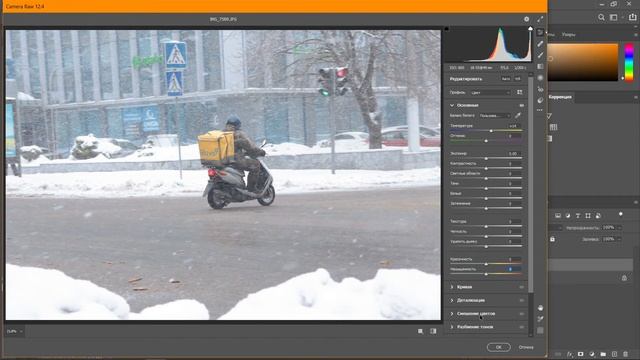Toggle Camera Raw full screen mode
Image resolution: width=640 pixels, height=360 pixels.
[540, 19]
